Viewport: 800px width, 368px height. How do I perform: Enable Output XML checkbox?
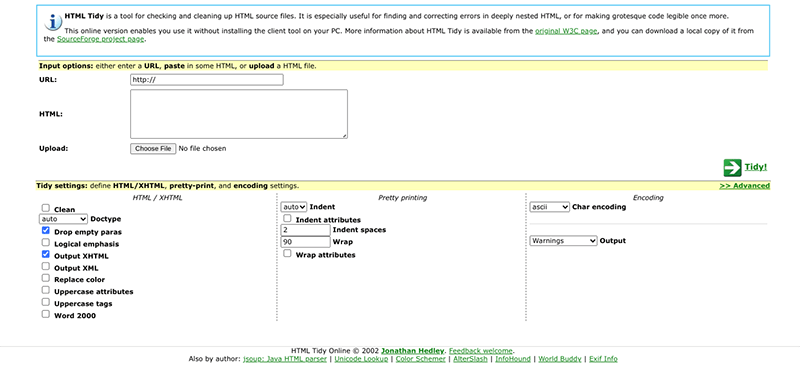[46, 266]
